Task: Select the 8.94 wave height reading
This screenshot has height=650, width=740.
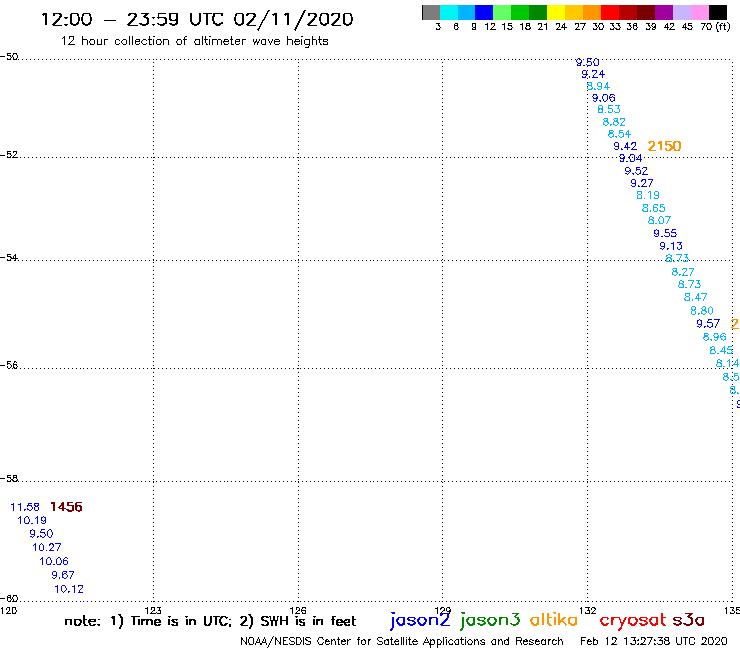Action: click(x=598, y=86)
